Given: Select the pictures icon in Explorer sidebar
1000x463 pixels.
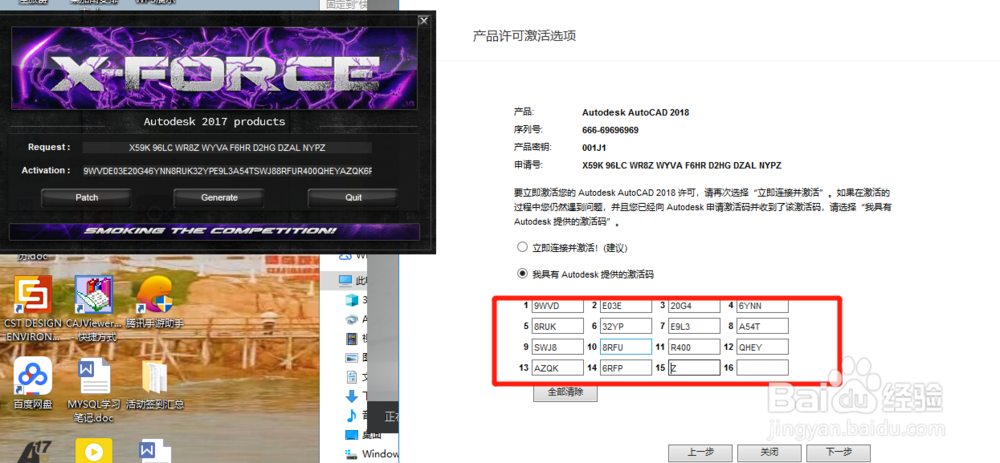Looking at the screenshot, I should pos(351,358).
